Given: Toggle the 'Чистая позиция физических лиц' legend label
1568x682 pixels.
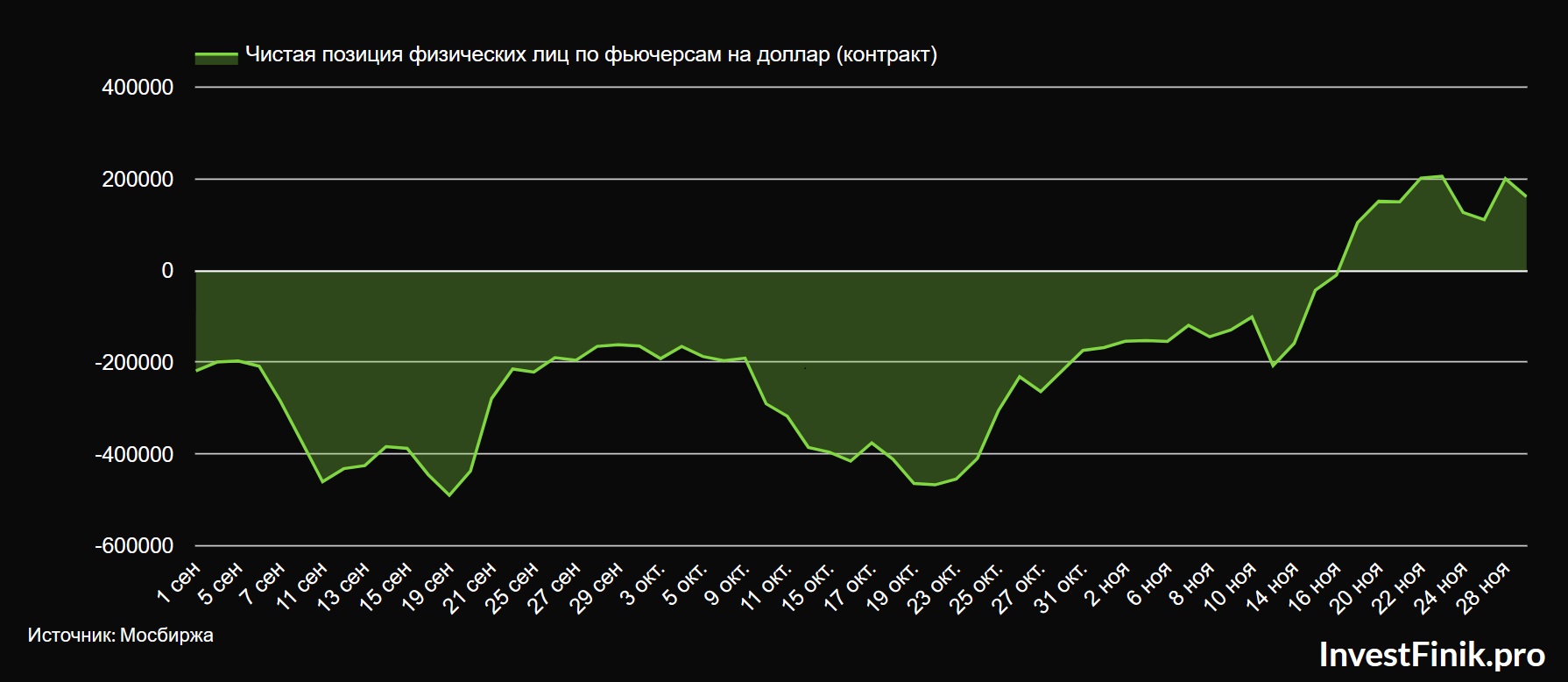Looking at the screenshot, I should 590,55.
